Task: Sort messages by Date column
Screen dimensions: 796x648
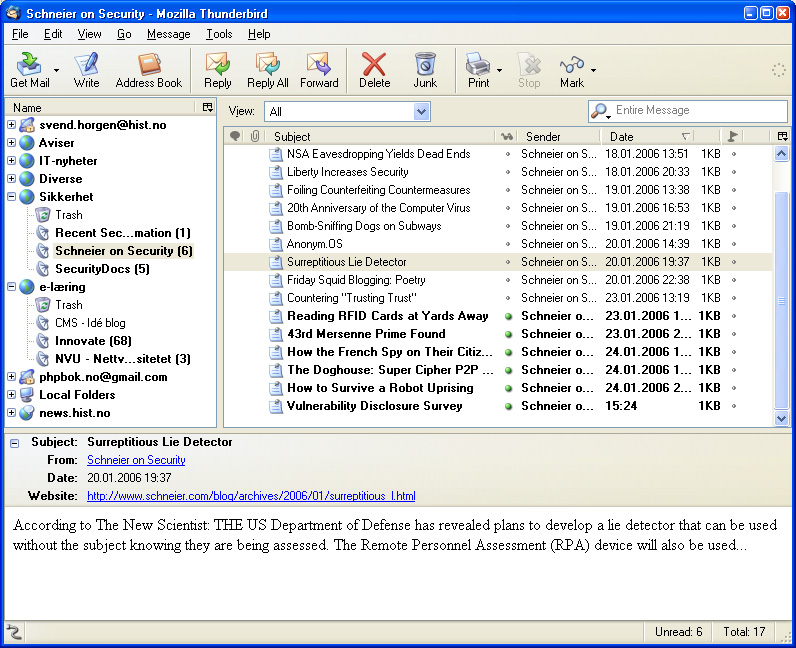Action: pos(648,136)
